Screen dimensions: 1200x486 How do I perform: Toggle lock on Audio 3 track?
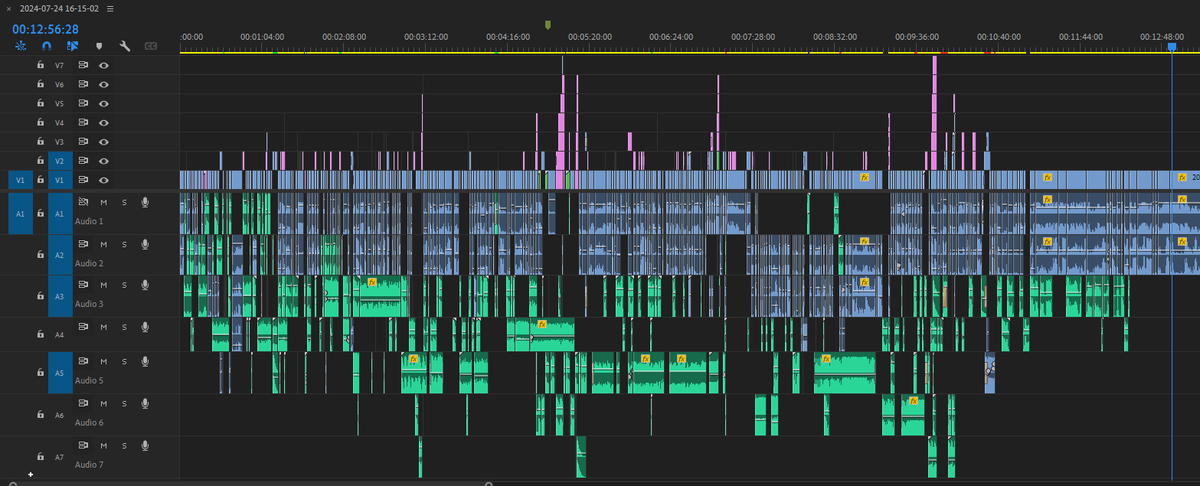tap(40, 297)
